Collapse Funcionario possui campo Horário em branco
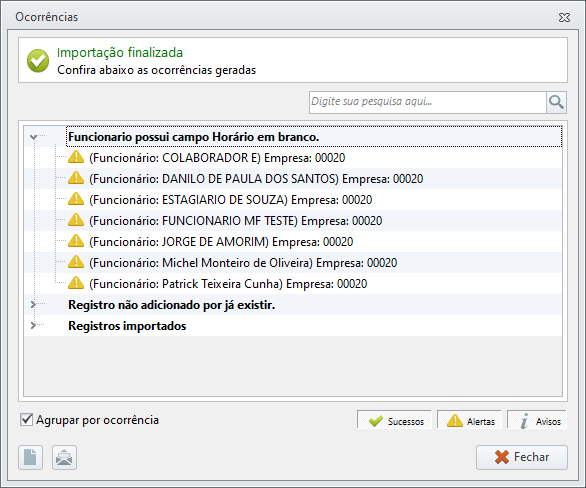Viewport: 586px width, 488px height. pos(33,137)
